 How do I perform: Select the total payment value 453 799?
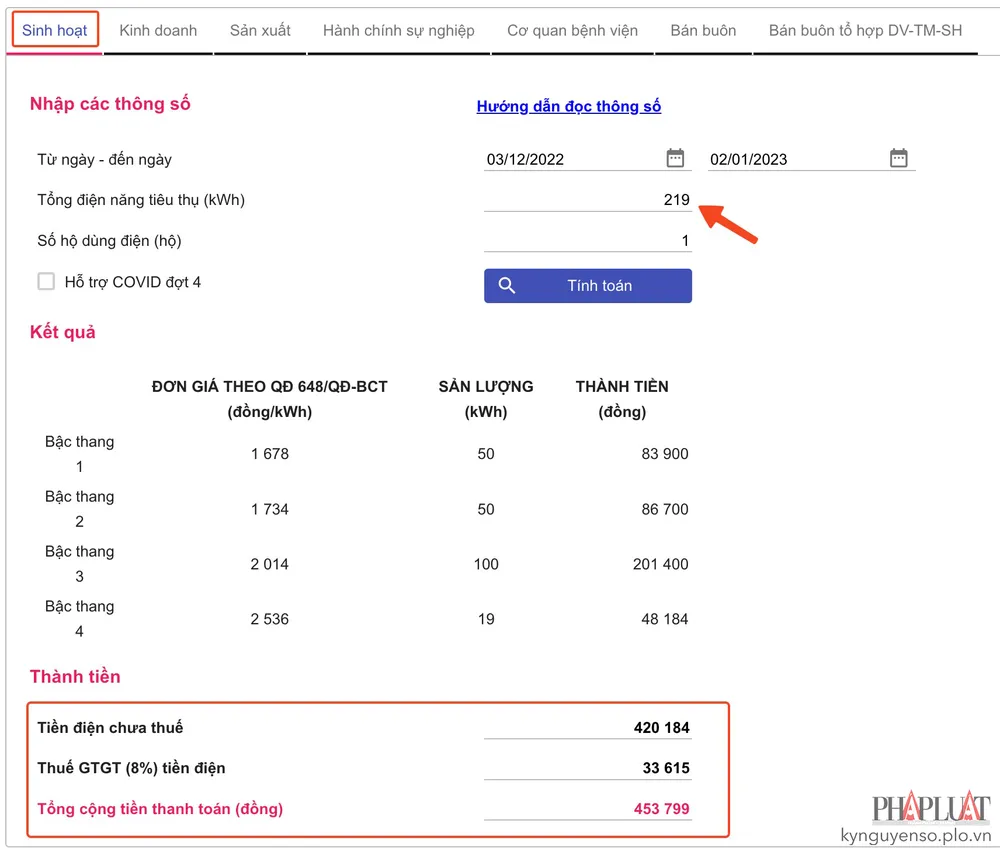click(x=661, y=808)
